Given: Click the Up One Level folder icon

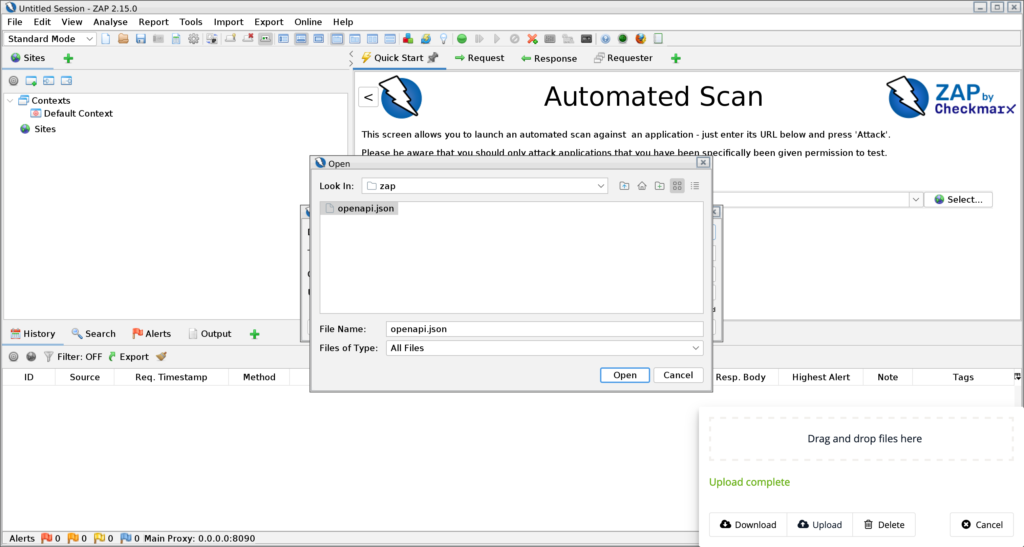Looking at the screenshot, I should click(x=624, y=186).
